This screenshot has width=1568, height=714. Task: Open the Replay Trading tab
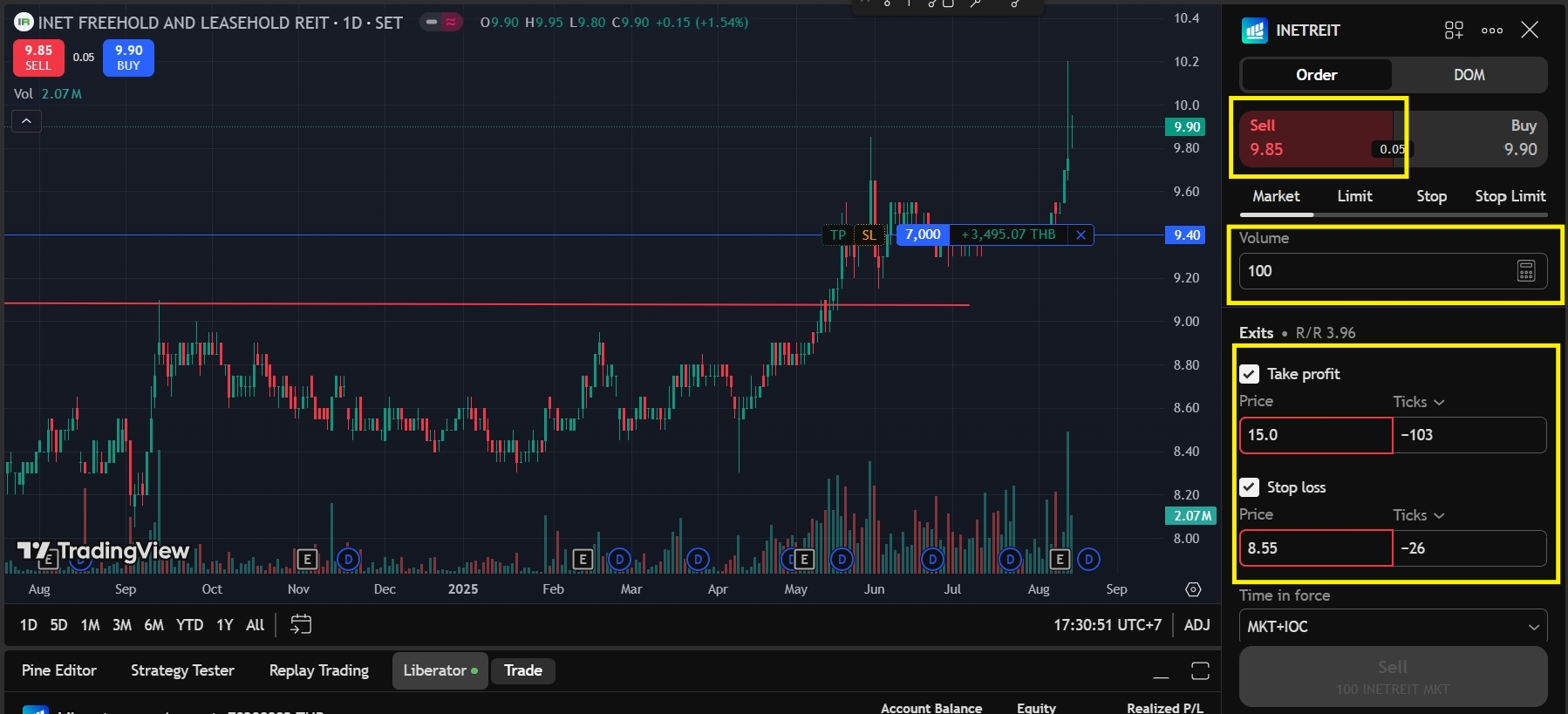(x=319, y=670)
